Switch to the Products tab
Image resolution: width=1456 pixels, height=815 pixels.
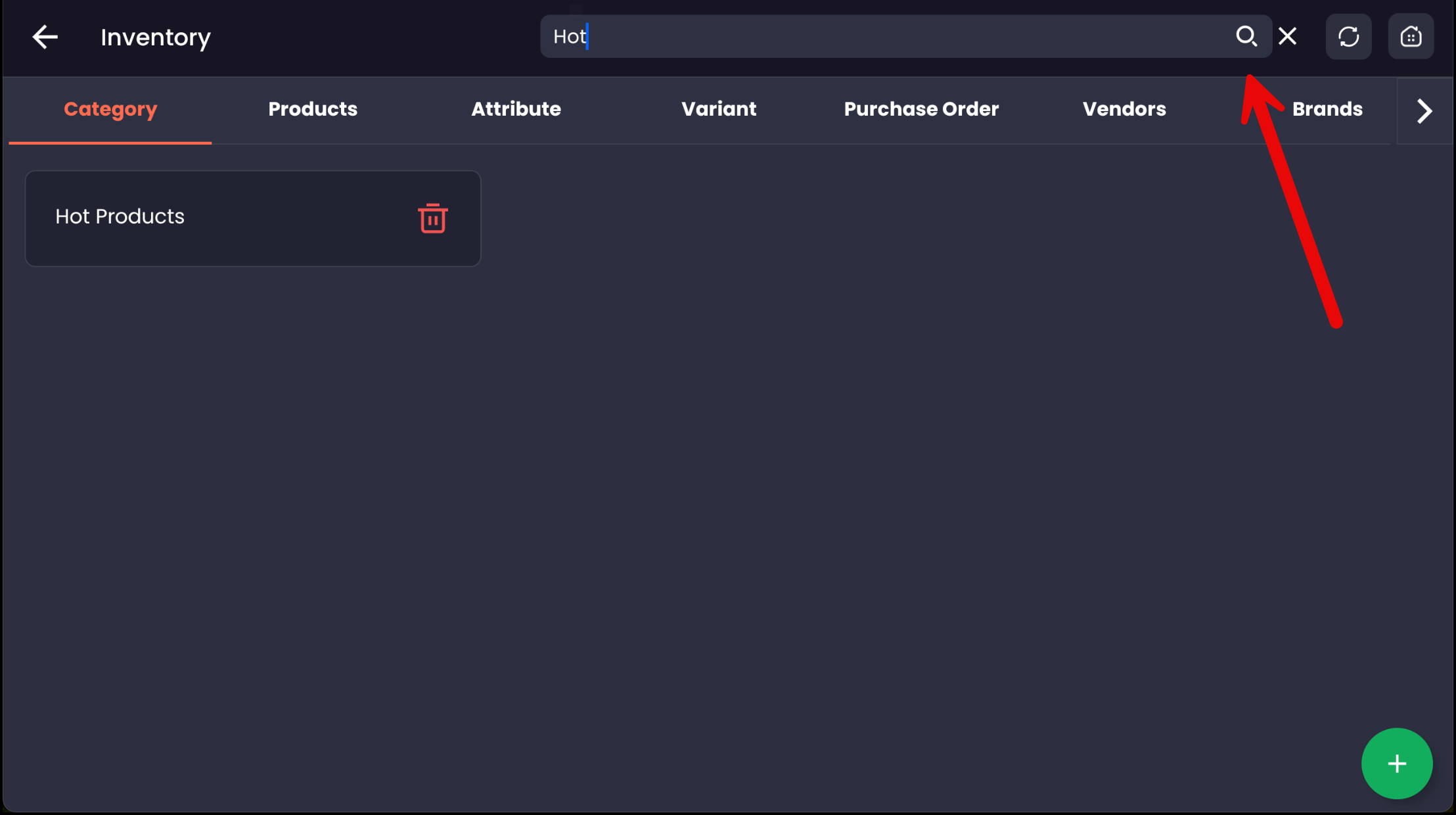(313, 109)
